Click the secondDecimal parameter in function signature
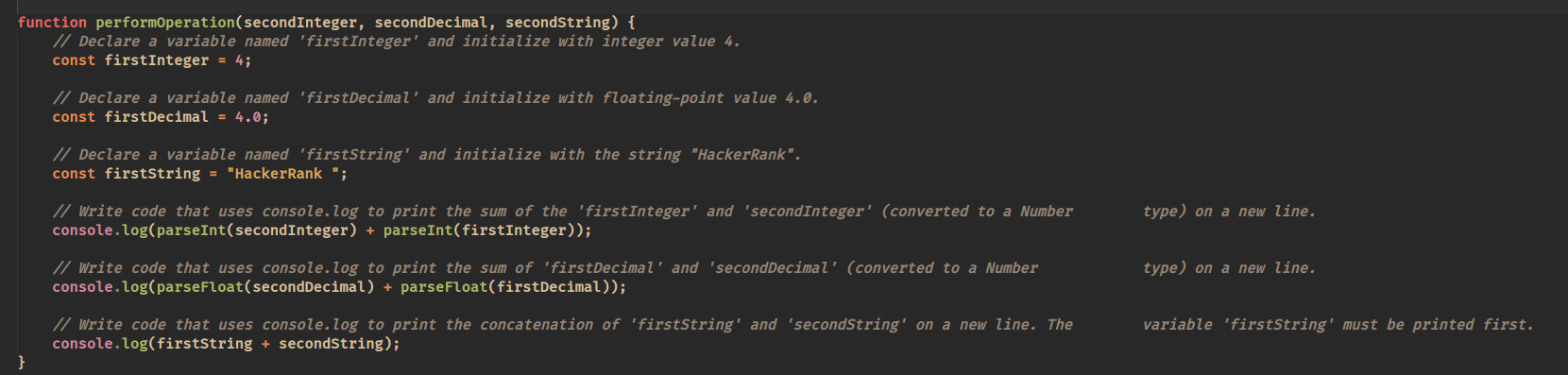This screenshot has height=375, width=1568. [431, 22]
